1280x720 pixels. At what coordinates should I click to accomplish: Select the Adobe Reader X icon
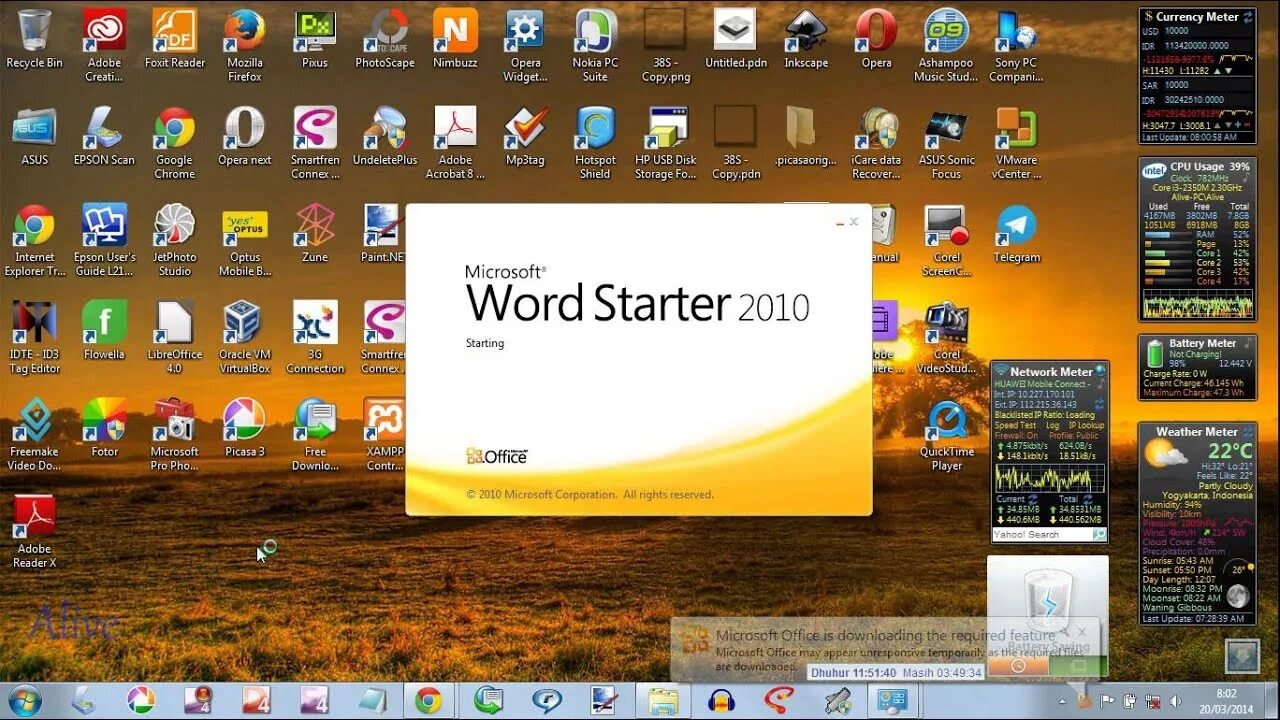[x=34, y=531]
